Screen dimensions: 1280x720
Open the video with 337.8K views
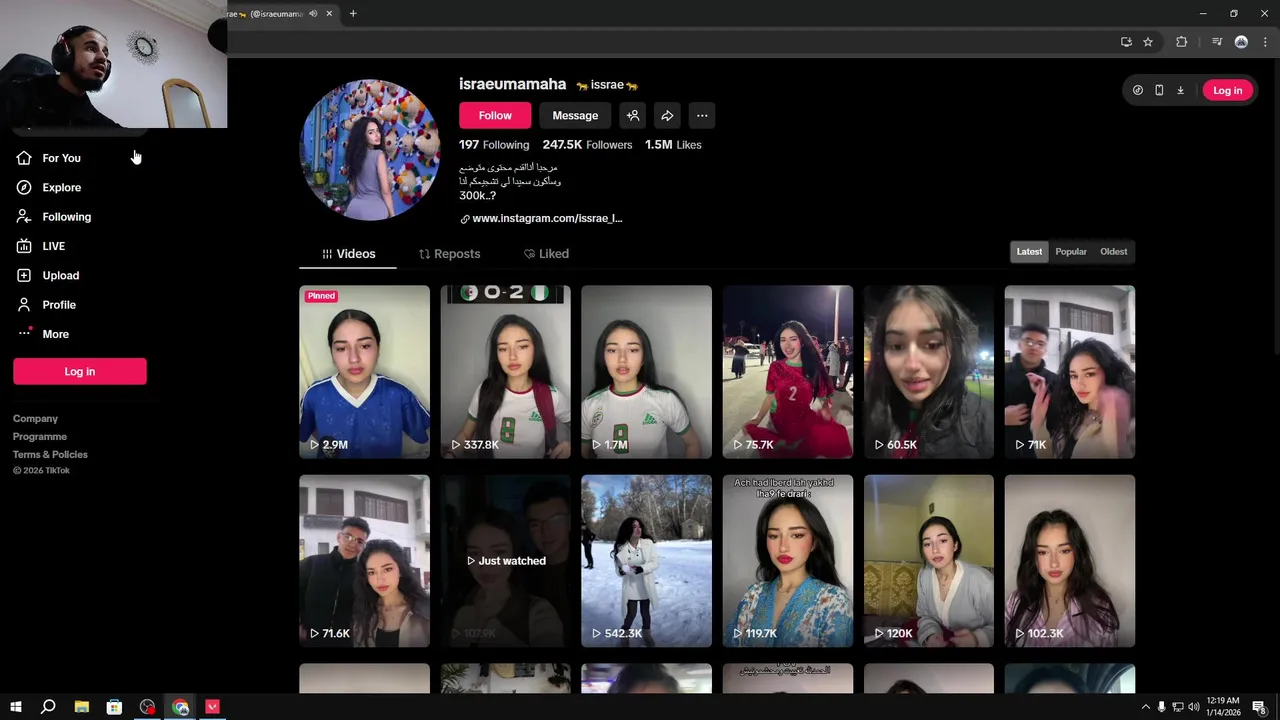tap(506, 372)
